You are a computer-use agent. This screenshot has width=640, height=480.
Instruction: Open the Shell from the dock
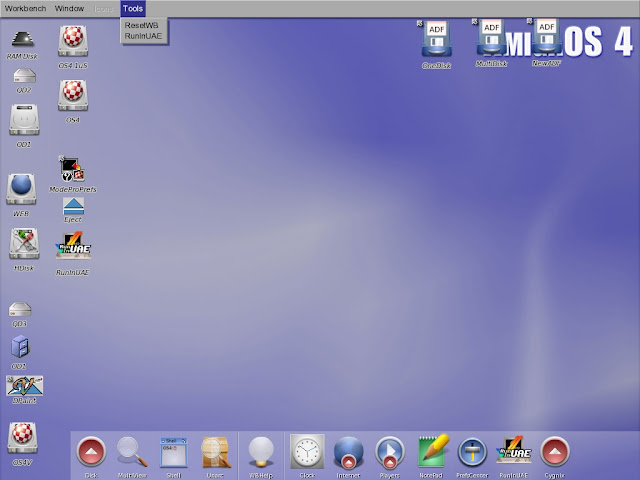pyautogui.click(x=173, y=453)
